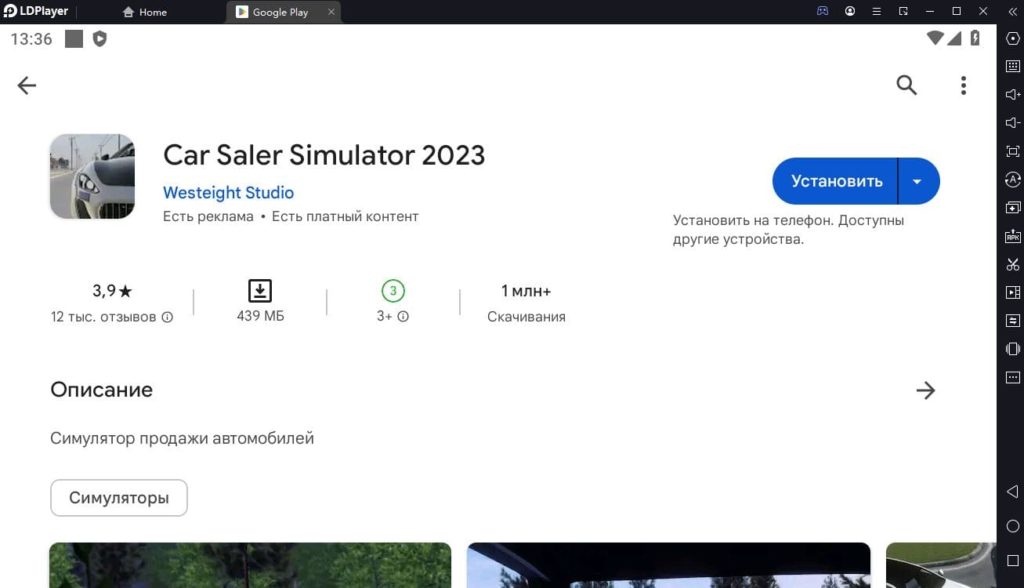Screen dimensions: 1024x588
Task: Switch to the Home tab
Action: tap(145, 12)
